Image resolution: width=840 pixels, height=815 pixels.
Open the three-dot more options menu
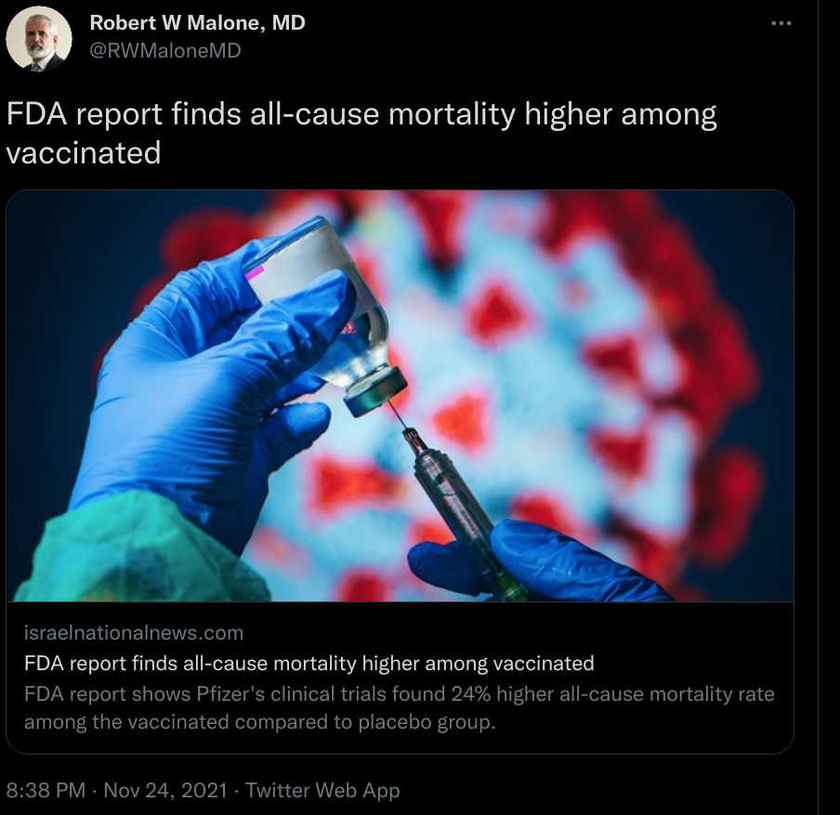coord(781,23)
